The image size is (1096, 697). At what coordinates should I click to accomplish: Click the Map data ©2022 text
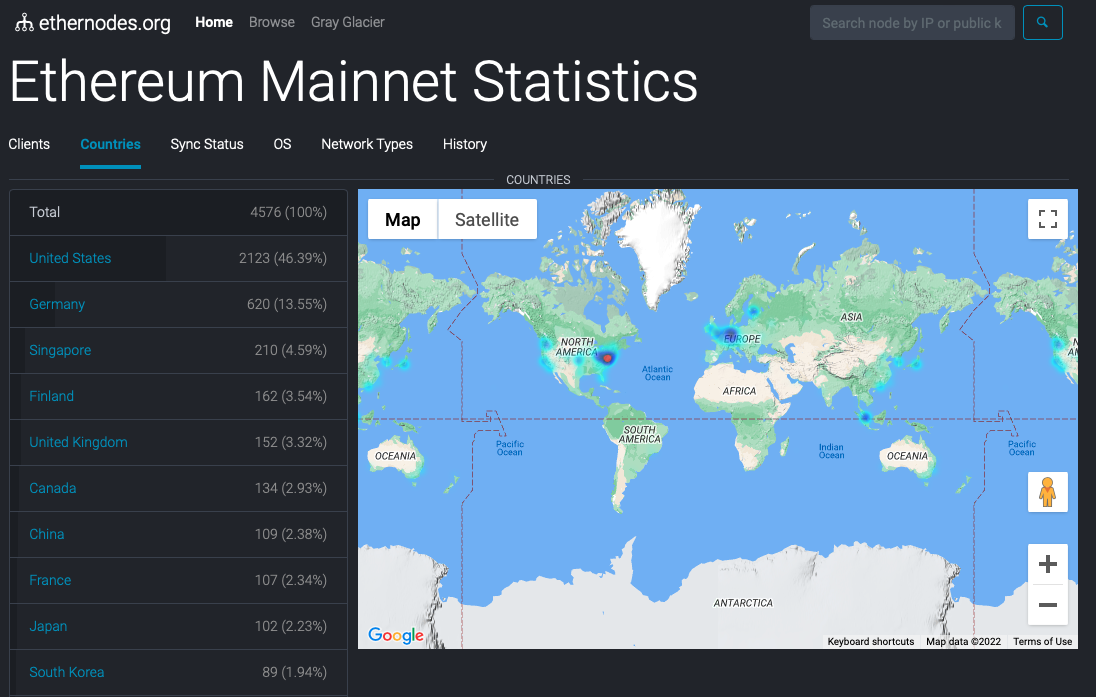(963, 641)
